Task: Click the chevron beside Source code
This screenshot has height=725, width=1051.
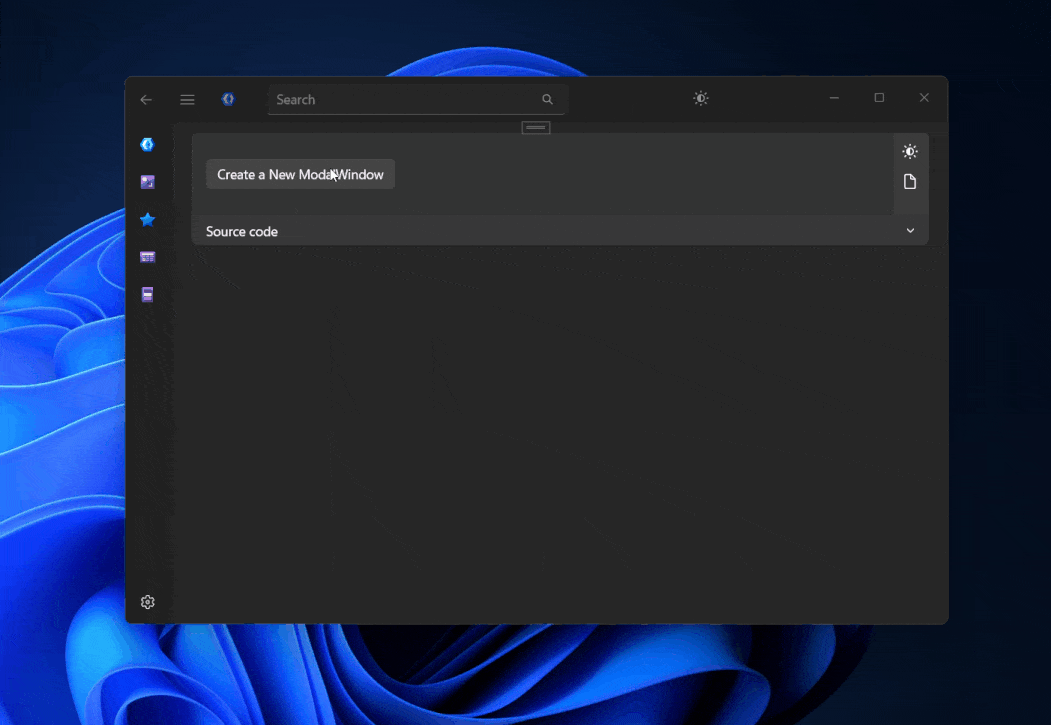Action: click(910, 230)
